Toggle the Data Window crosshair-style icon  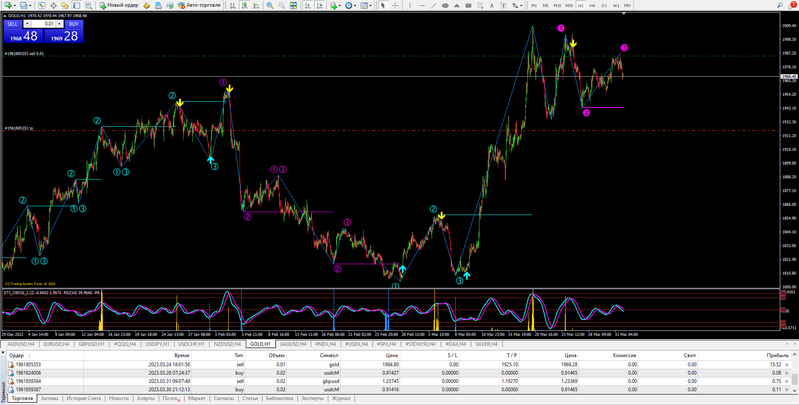pyautogui.click(x=53, y=6)
